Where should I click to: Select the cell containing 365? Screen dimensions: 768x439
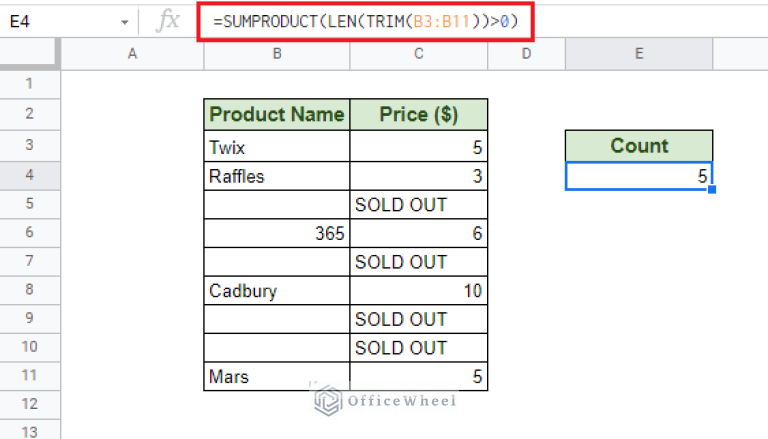coord(277,233)
